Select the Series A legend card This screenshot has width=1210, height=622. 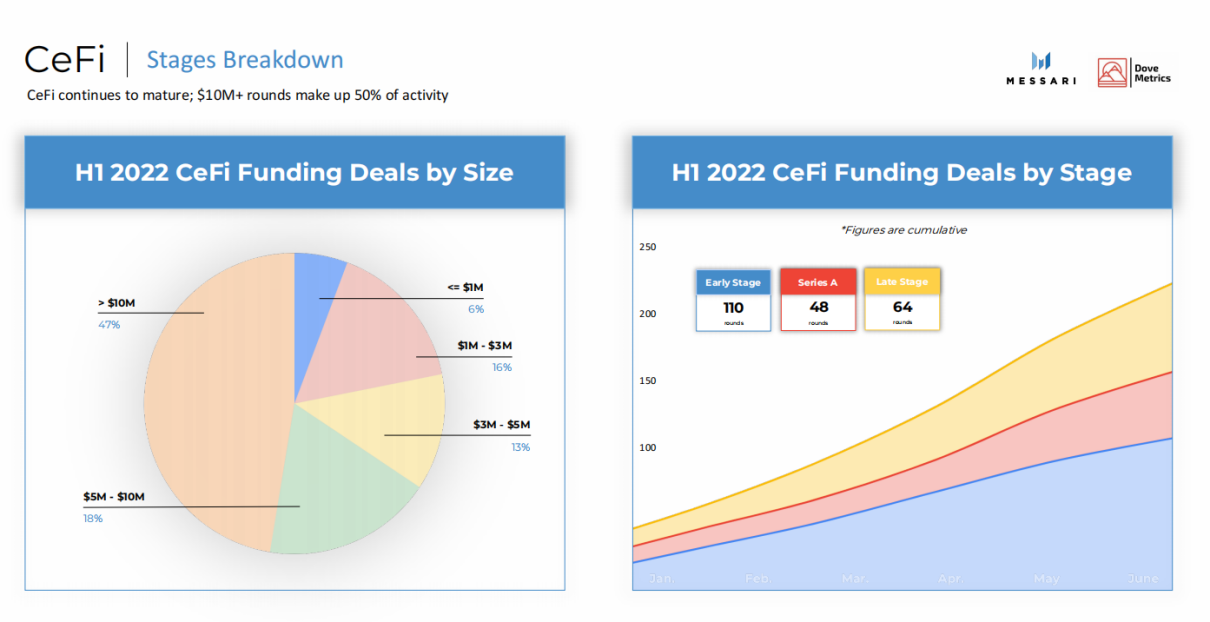point(818,299)
